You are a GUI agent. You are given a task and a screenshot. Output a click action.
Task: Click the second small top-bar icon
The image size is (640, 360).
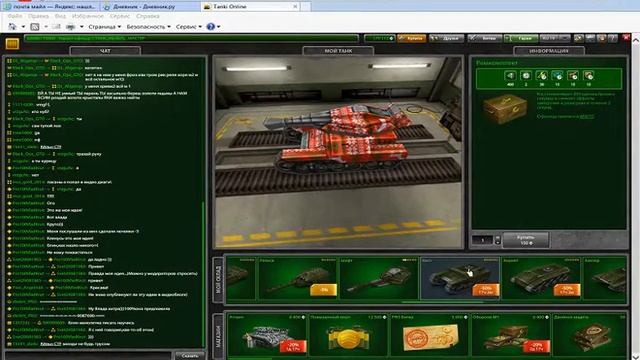pyautogui.click(x=590, y=38)
